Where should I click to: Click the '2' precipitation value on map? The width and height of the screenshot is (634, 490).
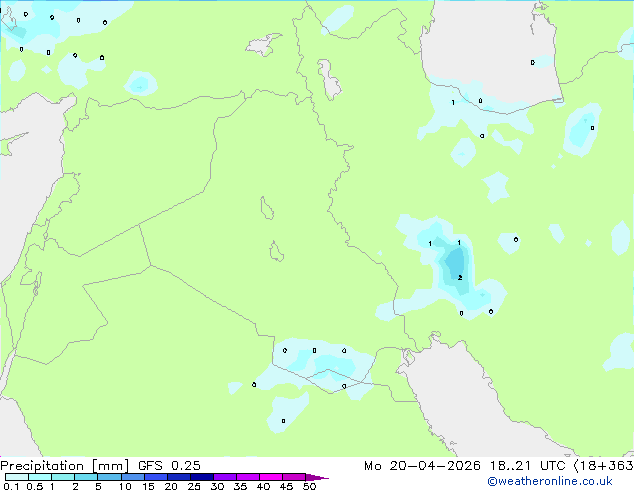tap(460, 278)
